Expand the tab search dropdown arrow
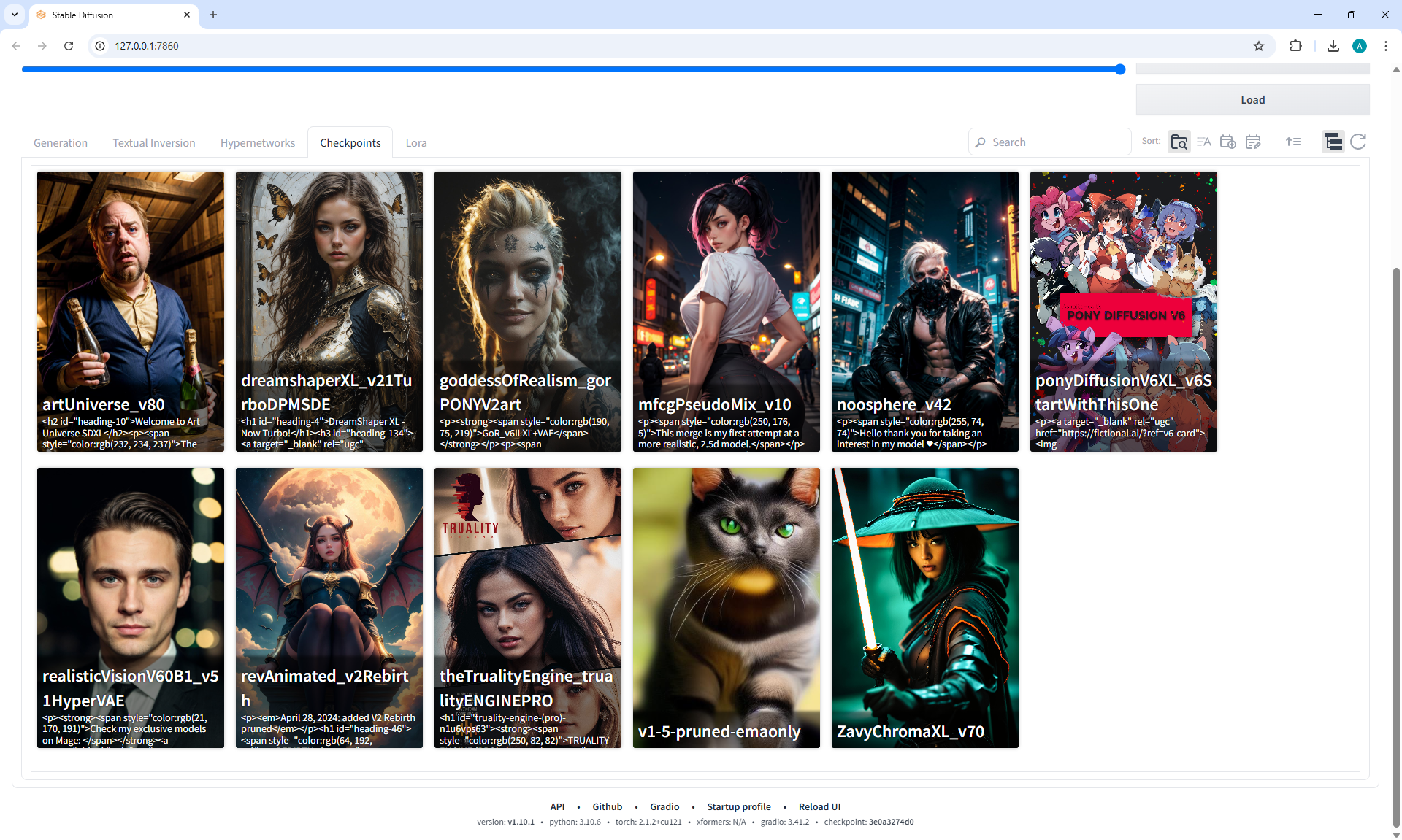This screenshot has width=1402, height=840. click(x=15, y=15)
